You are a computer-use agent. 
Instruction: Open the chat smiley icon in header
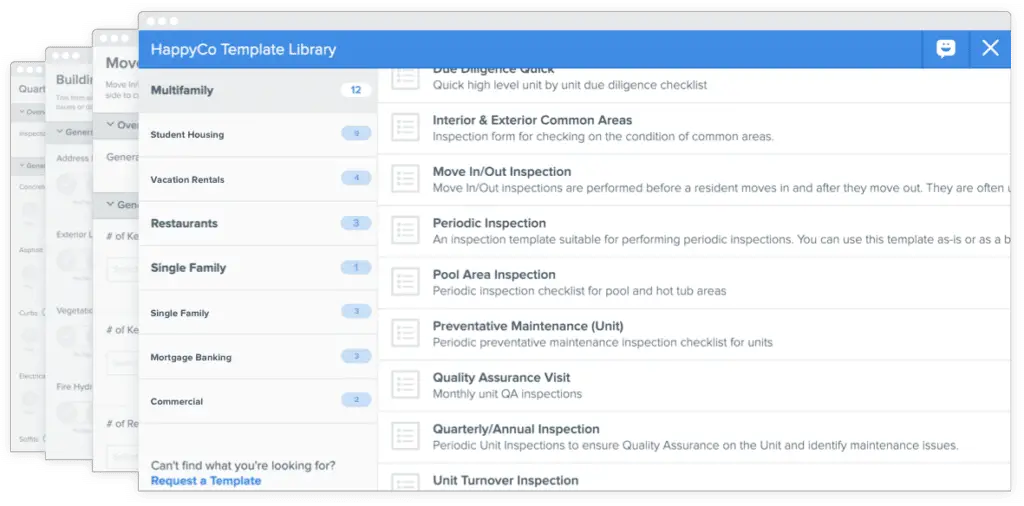pos(945,49)
